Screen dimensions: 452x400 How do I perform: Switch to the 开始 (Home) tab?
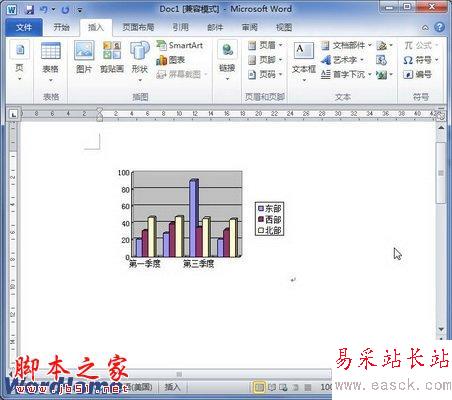(62, 27)
